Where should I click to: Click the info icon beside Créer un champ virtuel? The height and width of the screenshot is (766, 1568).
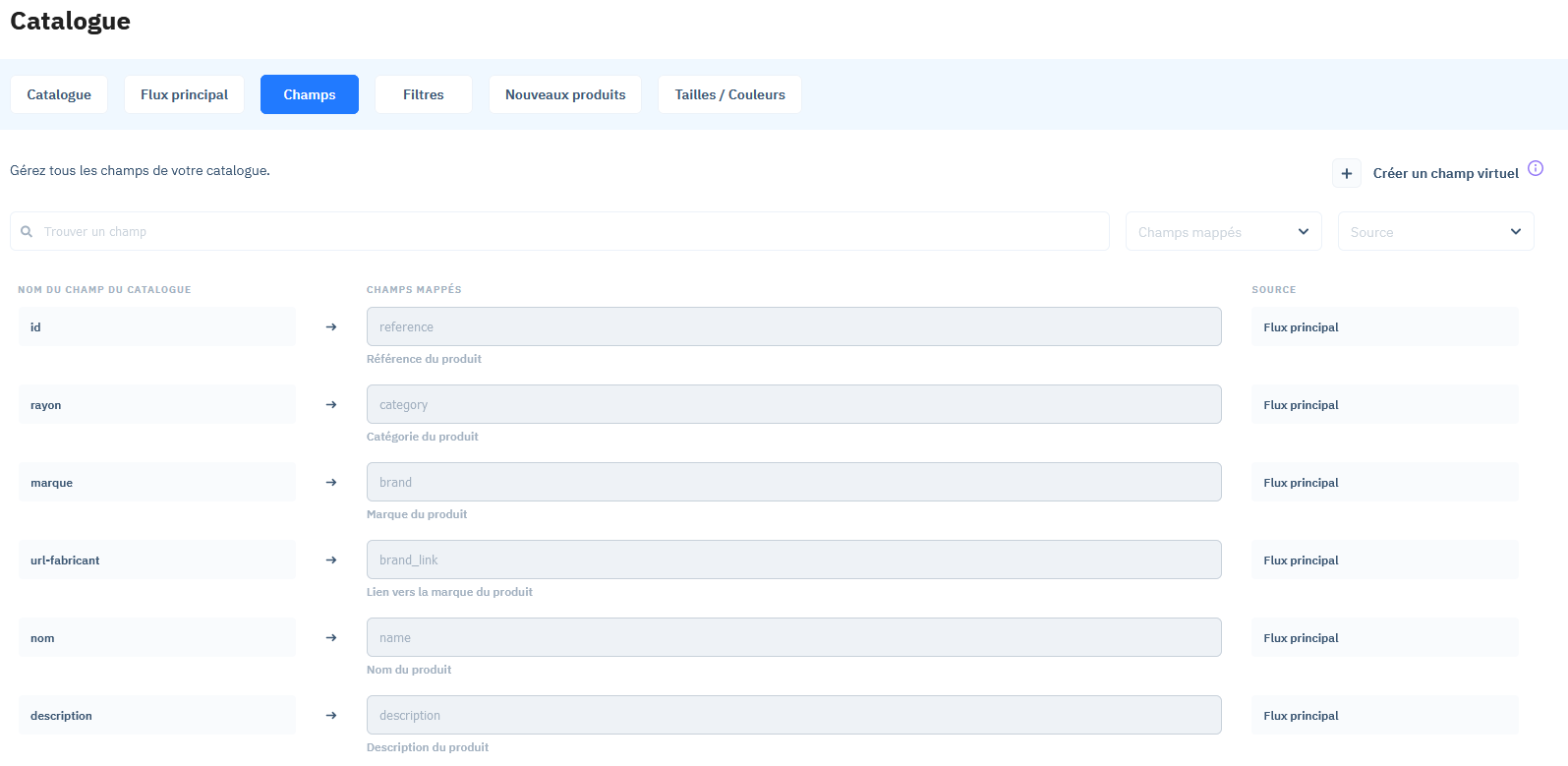1535,168
